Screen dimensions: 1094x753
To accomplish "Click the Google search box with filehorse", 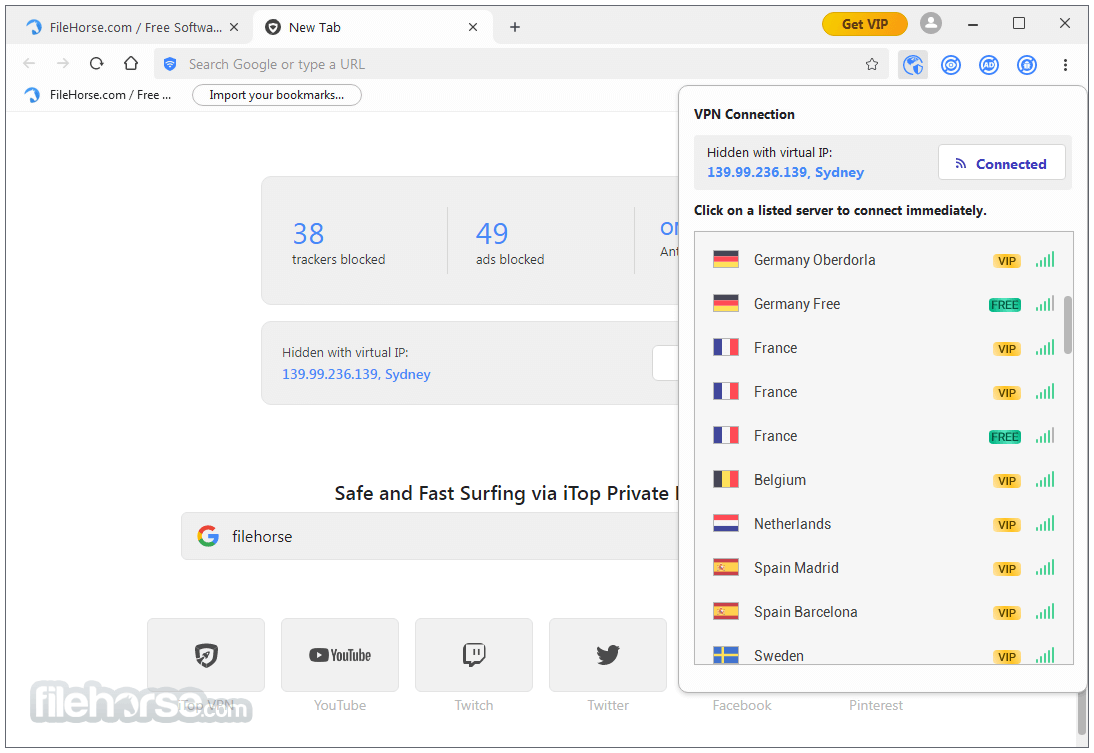I will click(430, 536).
